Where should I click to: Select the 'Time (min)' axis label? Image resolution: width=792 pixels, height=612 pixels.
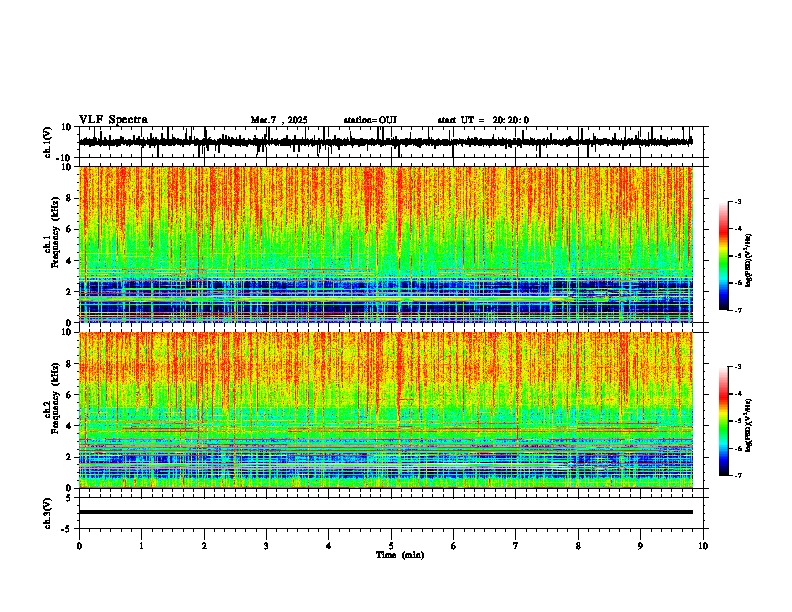click(400, 555)
